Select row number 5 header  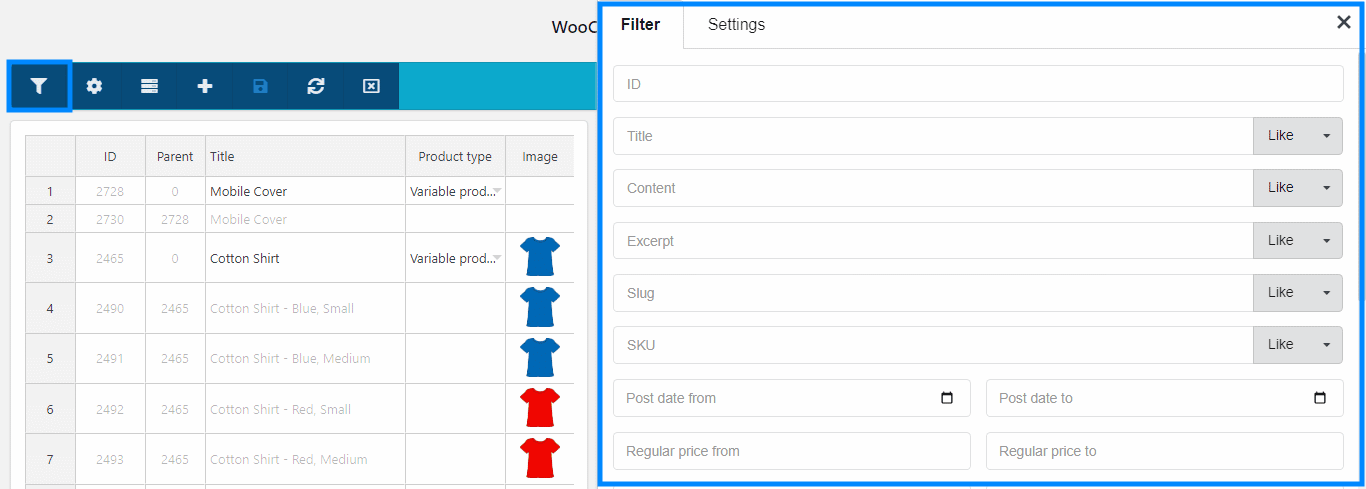coord(50,358)
